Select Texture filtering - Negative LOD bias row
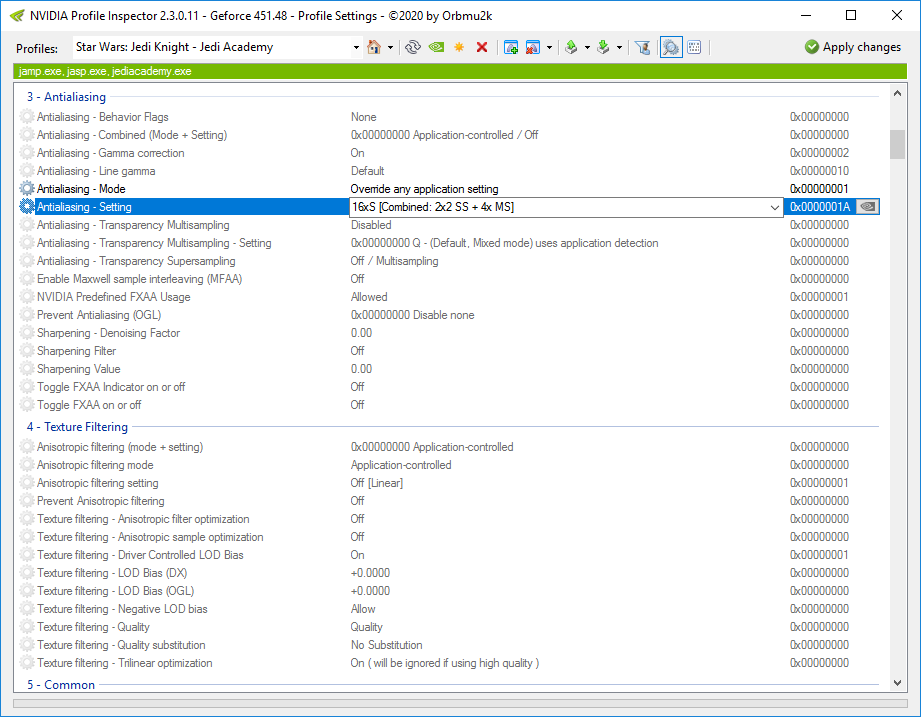This screenshot has height=717, width=921. pos(449,609)
